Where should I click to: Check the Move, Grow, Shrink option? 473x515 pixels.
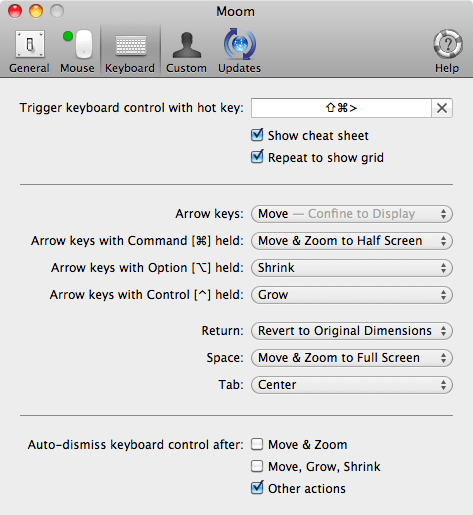[x=257, y=466]
